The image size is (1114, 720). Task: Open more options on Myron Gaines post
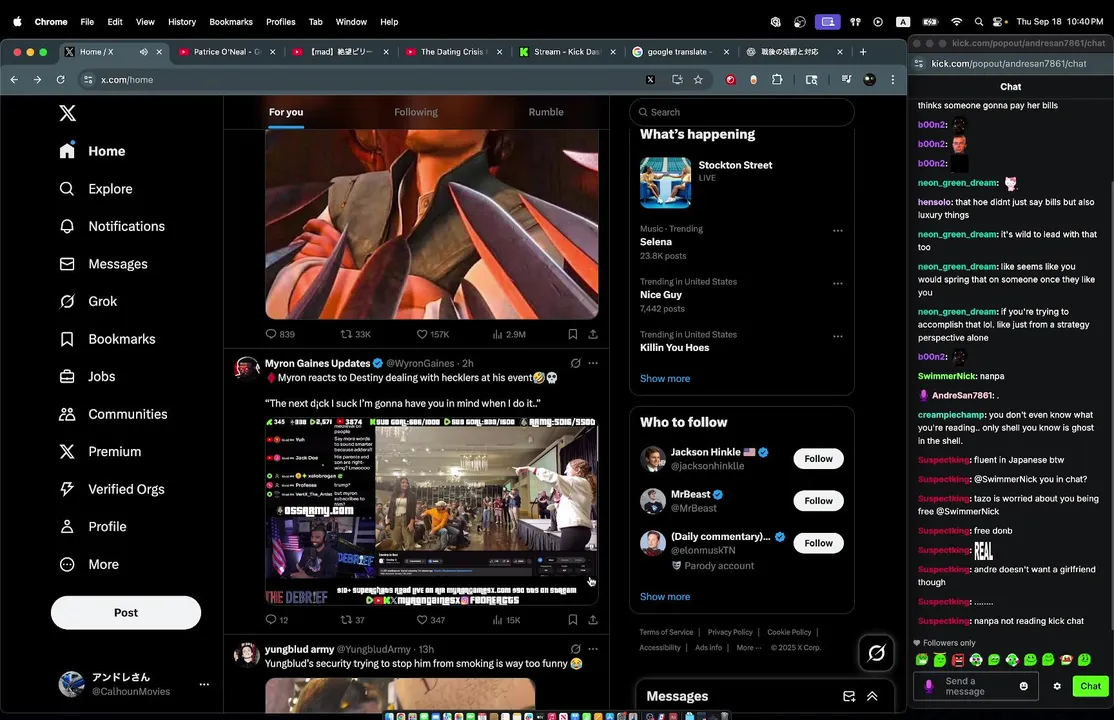click(593, 363)
